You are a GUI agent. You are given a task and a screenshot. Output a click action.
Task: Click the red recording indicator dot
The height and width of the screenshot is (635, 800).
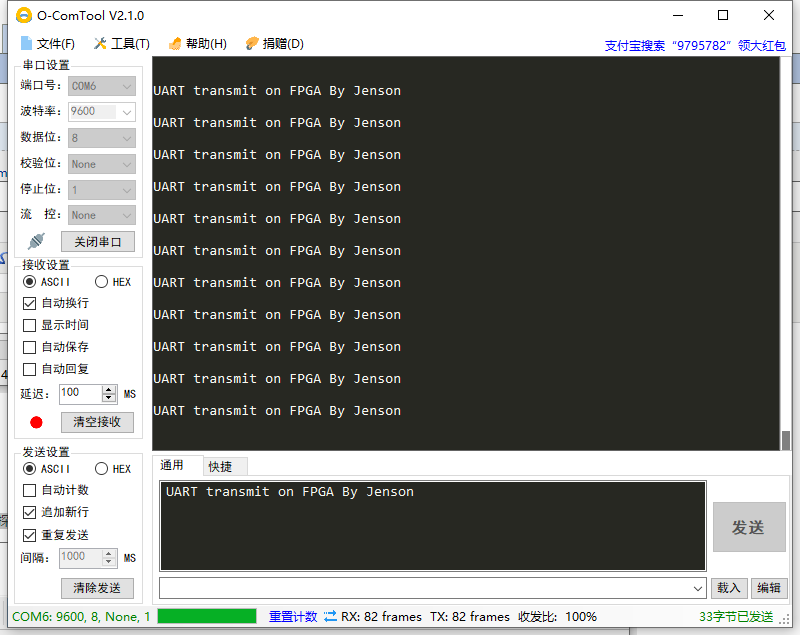click(36, 422)
